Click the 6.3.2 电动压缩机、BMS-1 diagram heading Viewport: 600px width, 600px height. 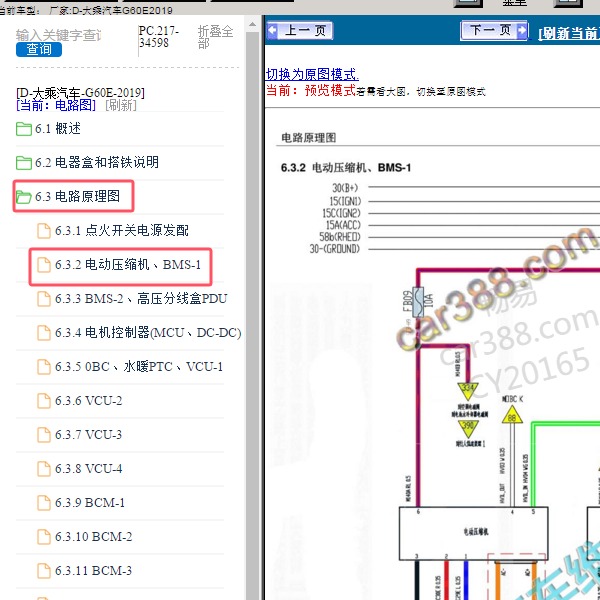346,168
